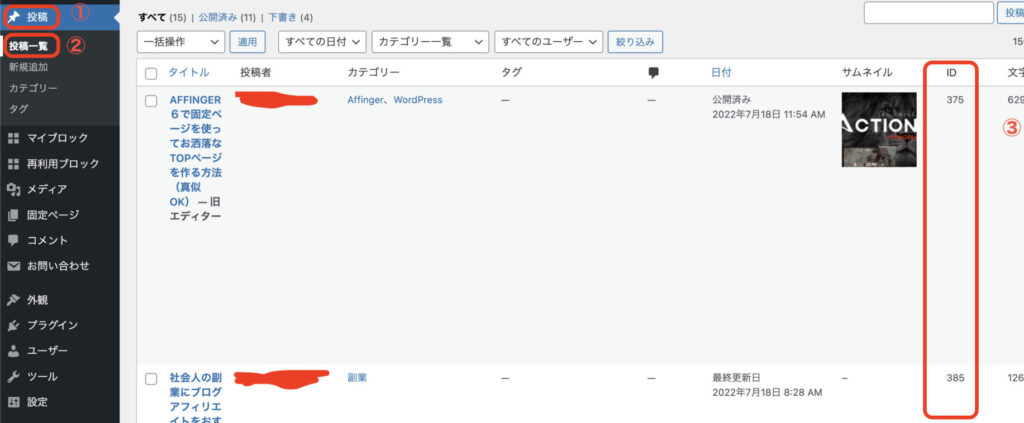Toggle the select-all checkbox in table header

[151, 73]
